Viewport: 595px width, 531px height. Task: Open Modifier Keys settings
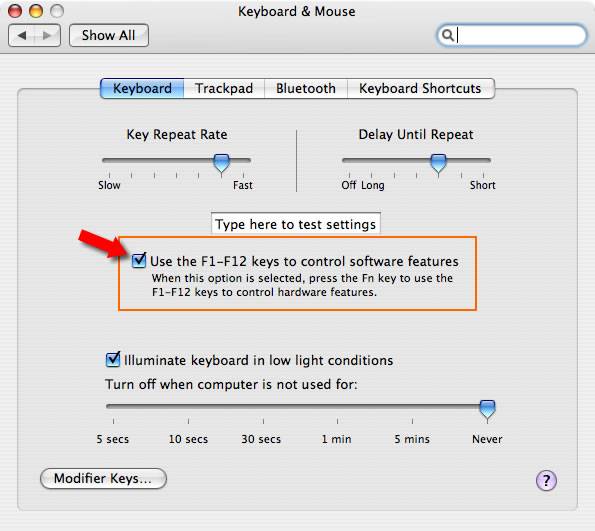103,478
